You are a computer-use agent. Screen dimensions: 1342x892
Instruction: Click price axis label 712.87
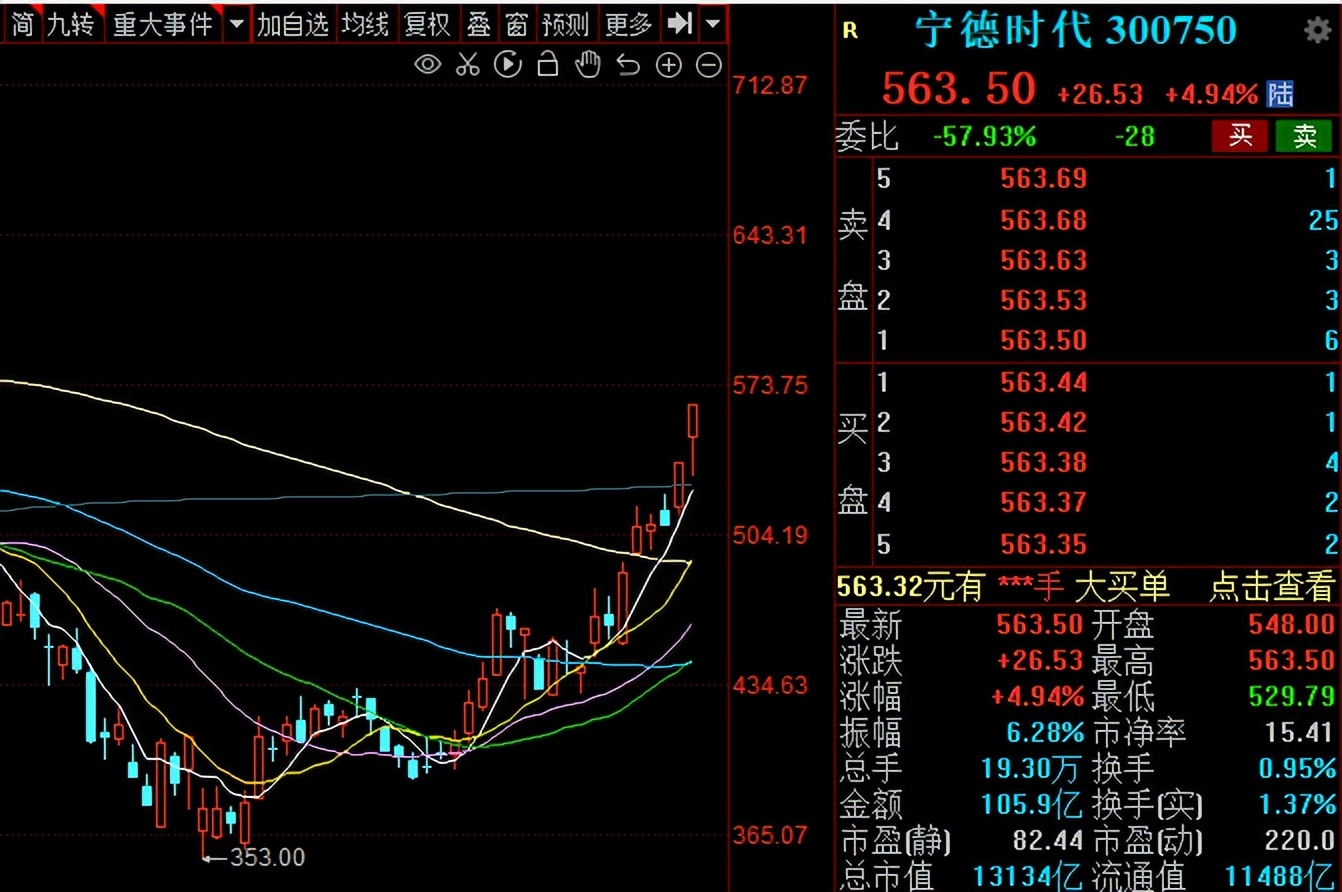pos(770,85)
